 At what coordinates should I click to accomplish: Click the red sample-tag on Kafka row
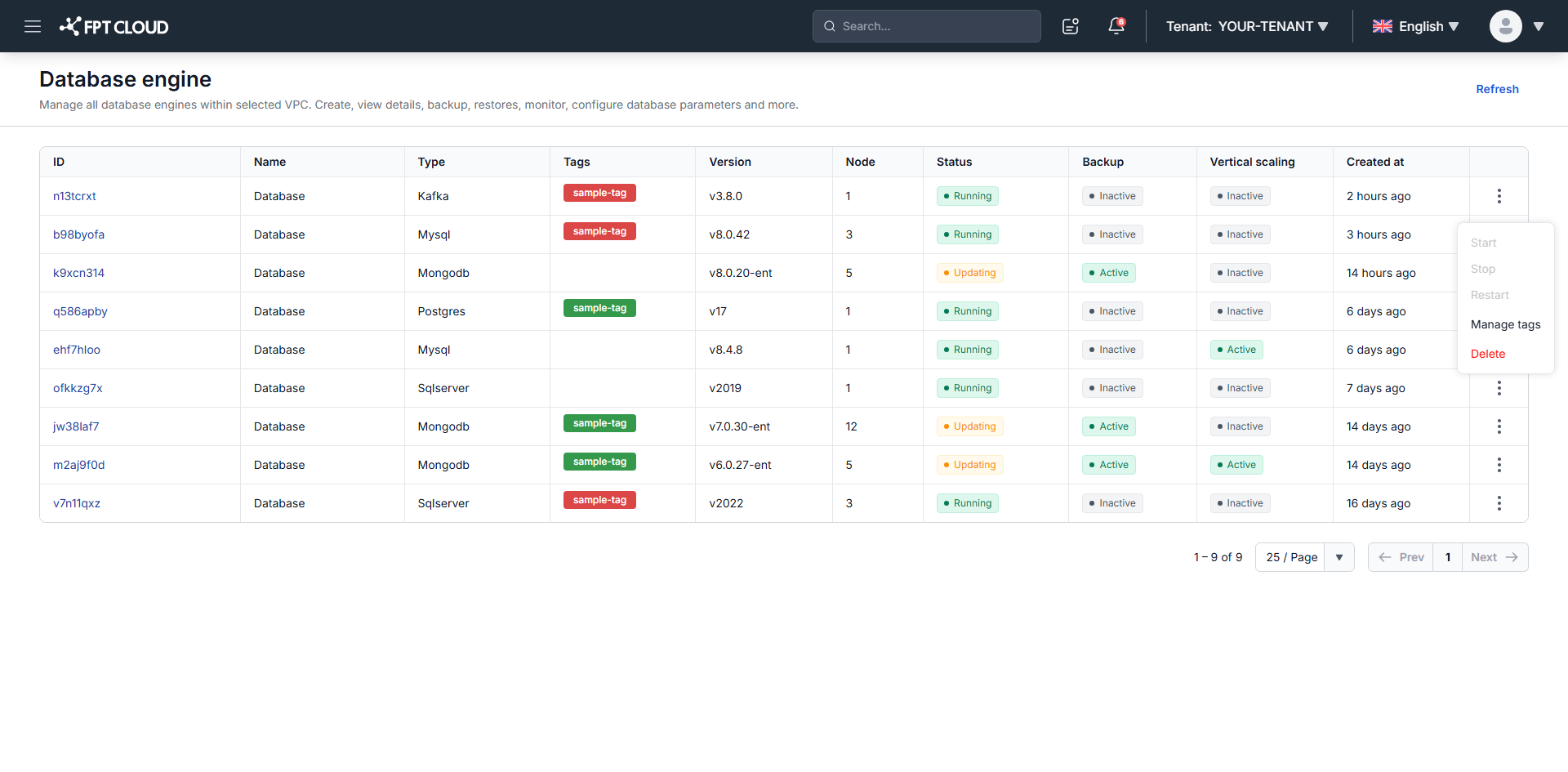point(599,193)
